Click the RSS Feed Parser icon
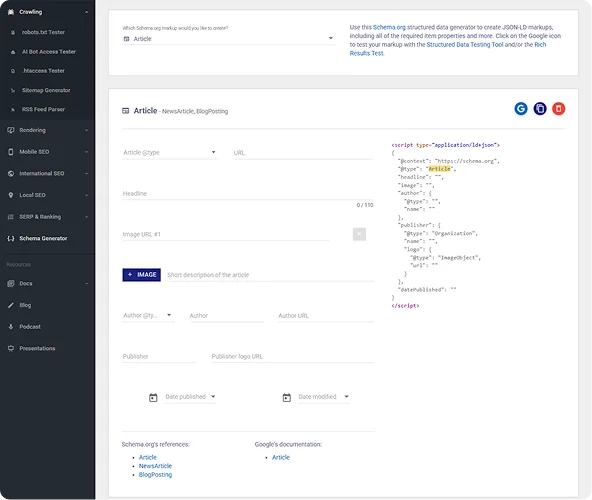 coord(13,110)
